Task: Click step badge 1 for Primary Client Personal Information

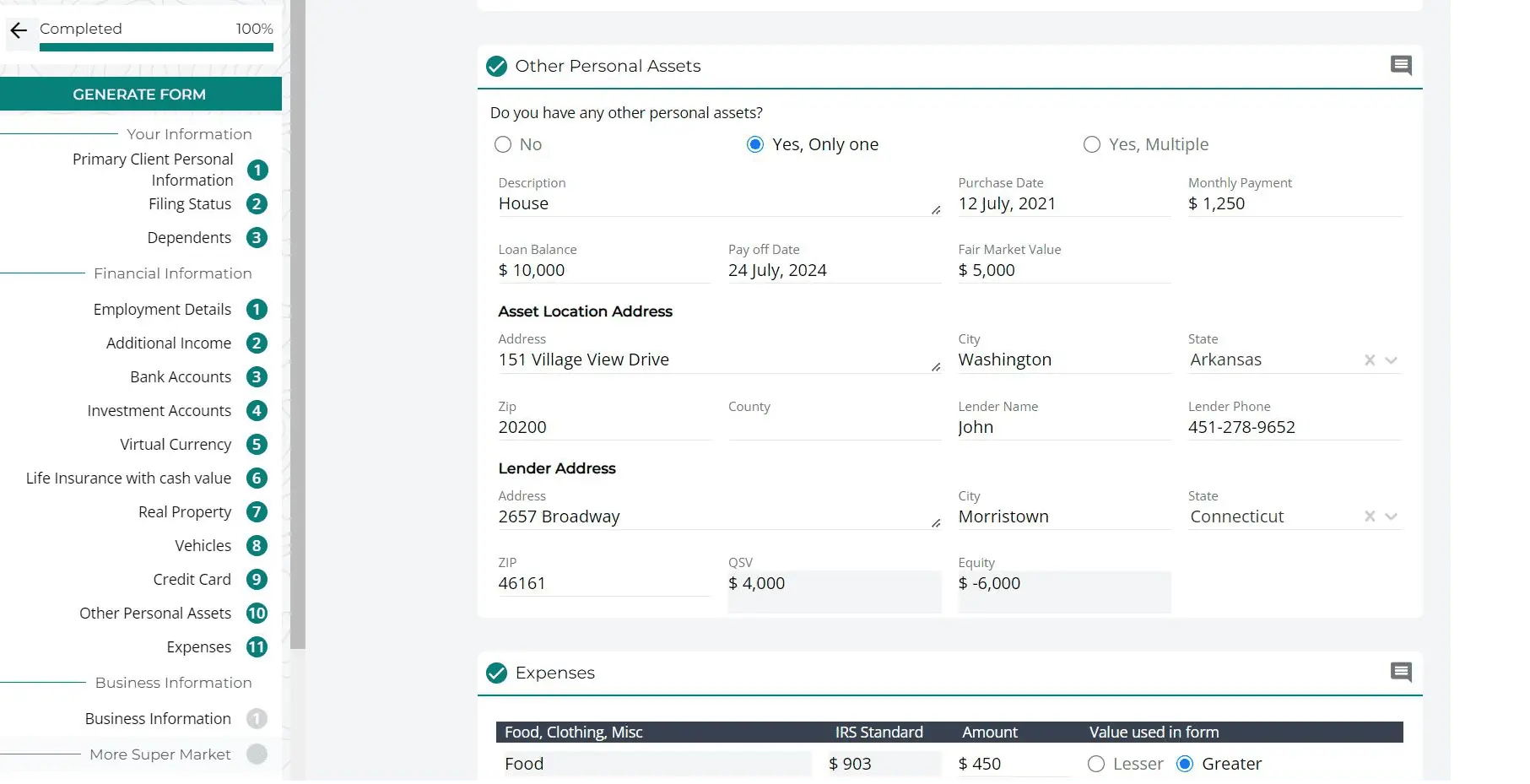Action: click(257, 170)
